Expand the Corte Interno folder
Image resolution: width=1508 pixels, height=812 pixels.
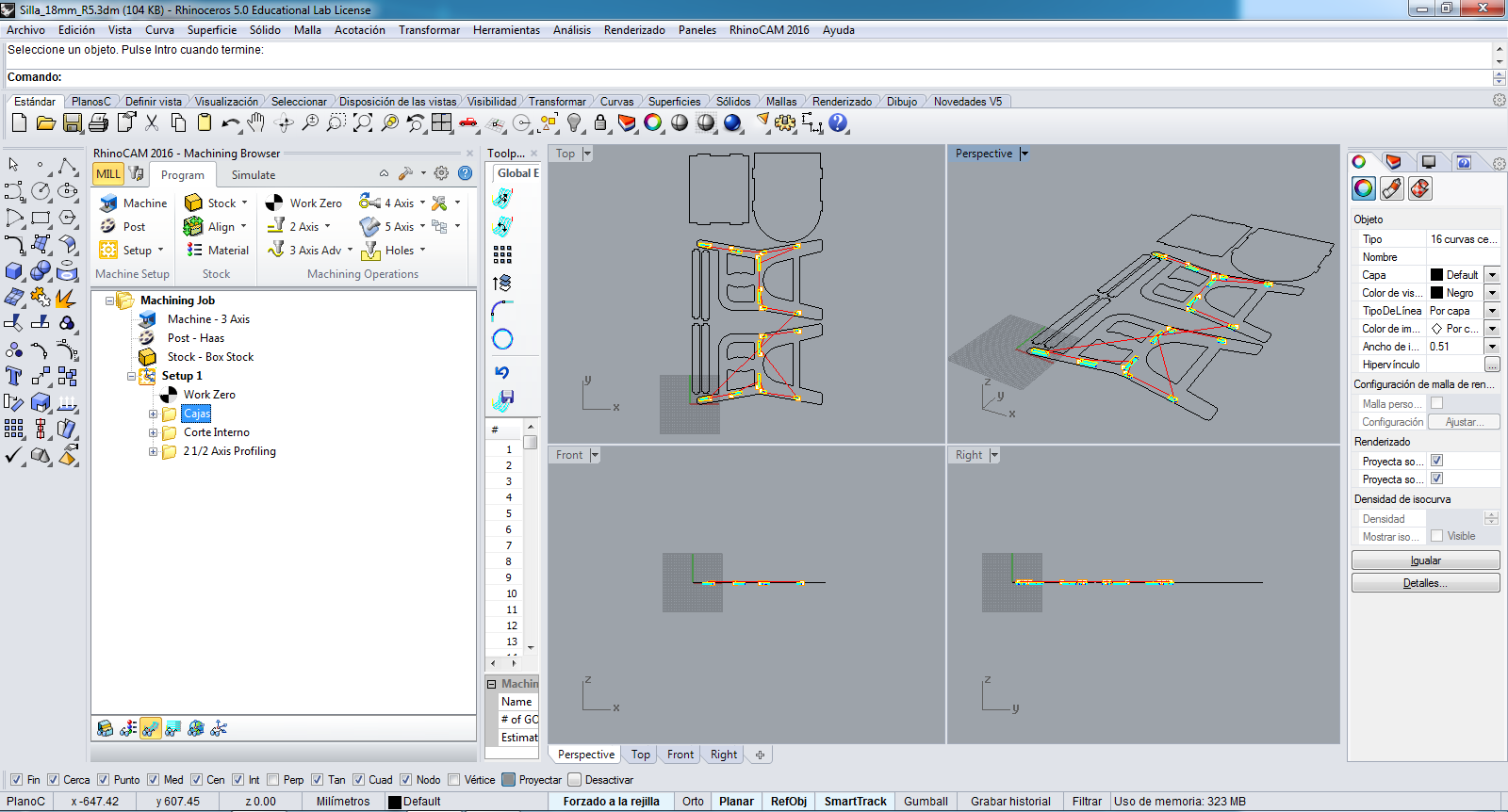153,433
